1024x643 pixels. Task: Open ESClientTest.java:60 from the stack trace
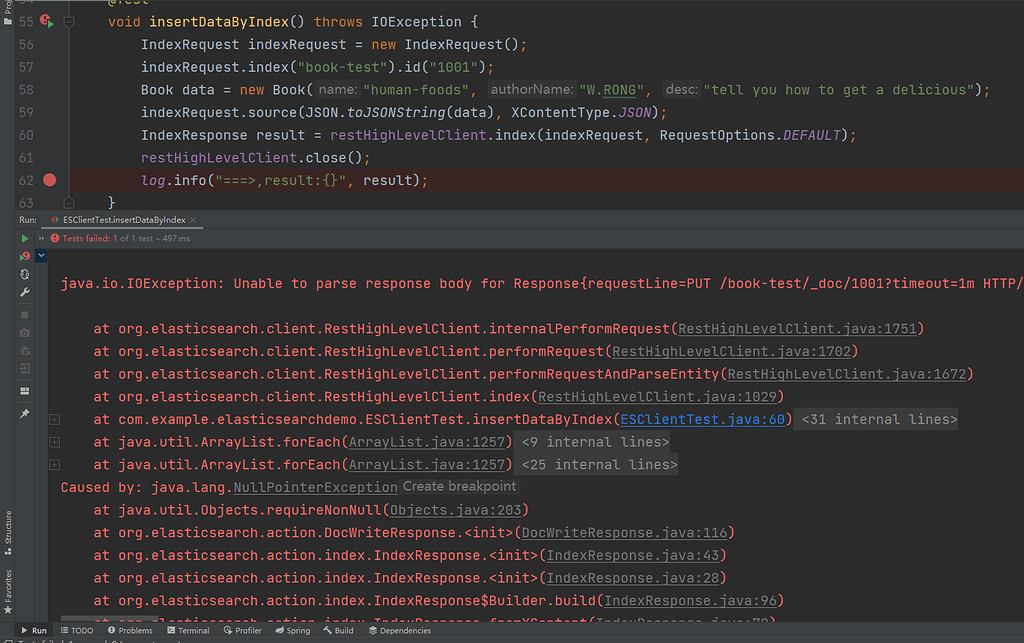(x=703, y=419)
